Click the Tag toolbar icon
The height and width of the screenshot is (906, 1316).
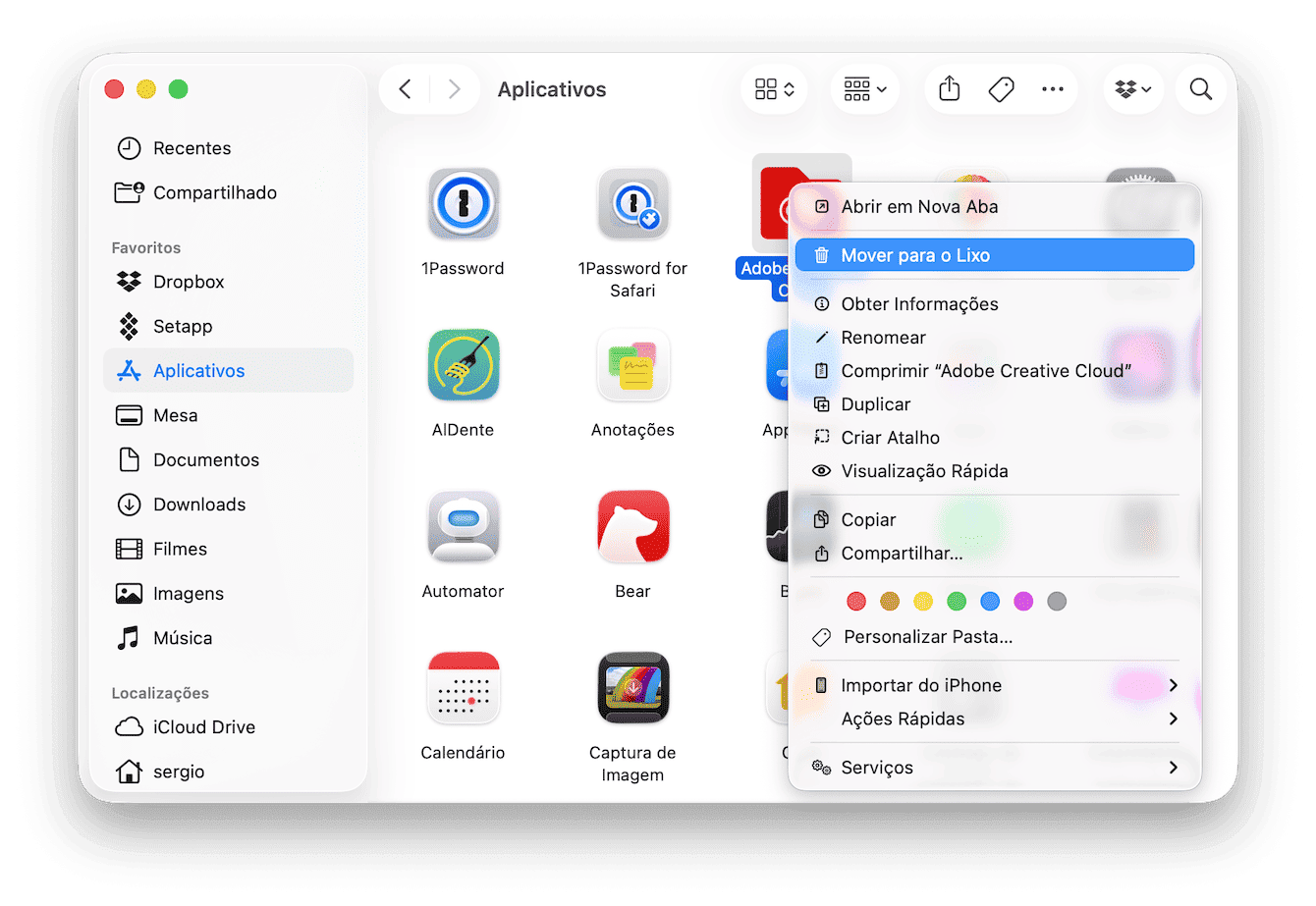(1001, 89)
